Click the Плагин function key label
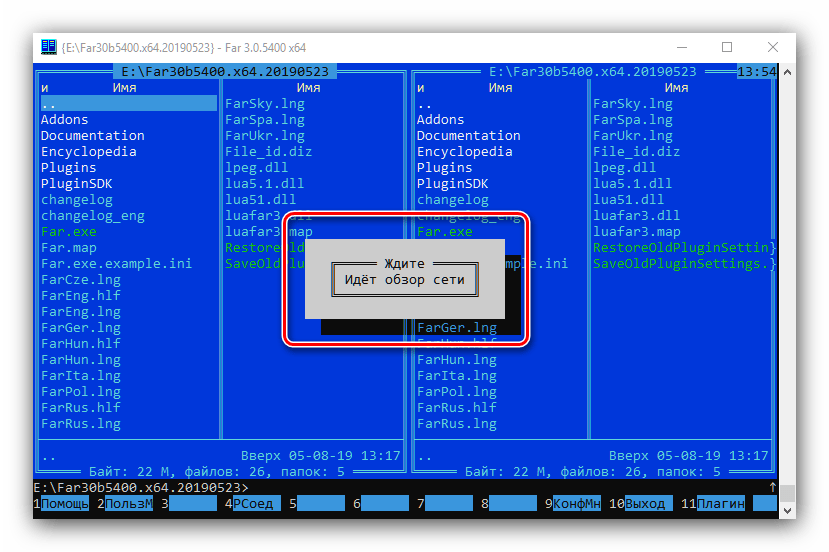829x552 pixels. (722, 504)
